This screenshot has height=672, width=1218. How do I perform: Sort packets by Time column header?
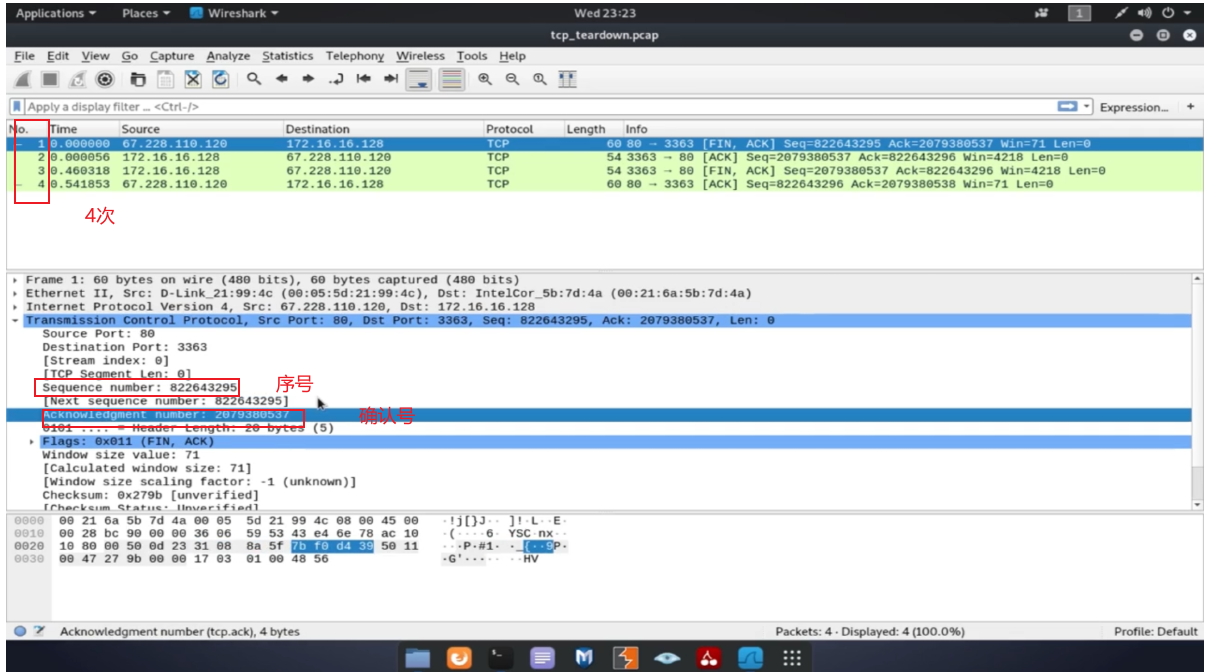pos(82,129)
